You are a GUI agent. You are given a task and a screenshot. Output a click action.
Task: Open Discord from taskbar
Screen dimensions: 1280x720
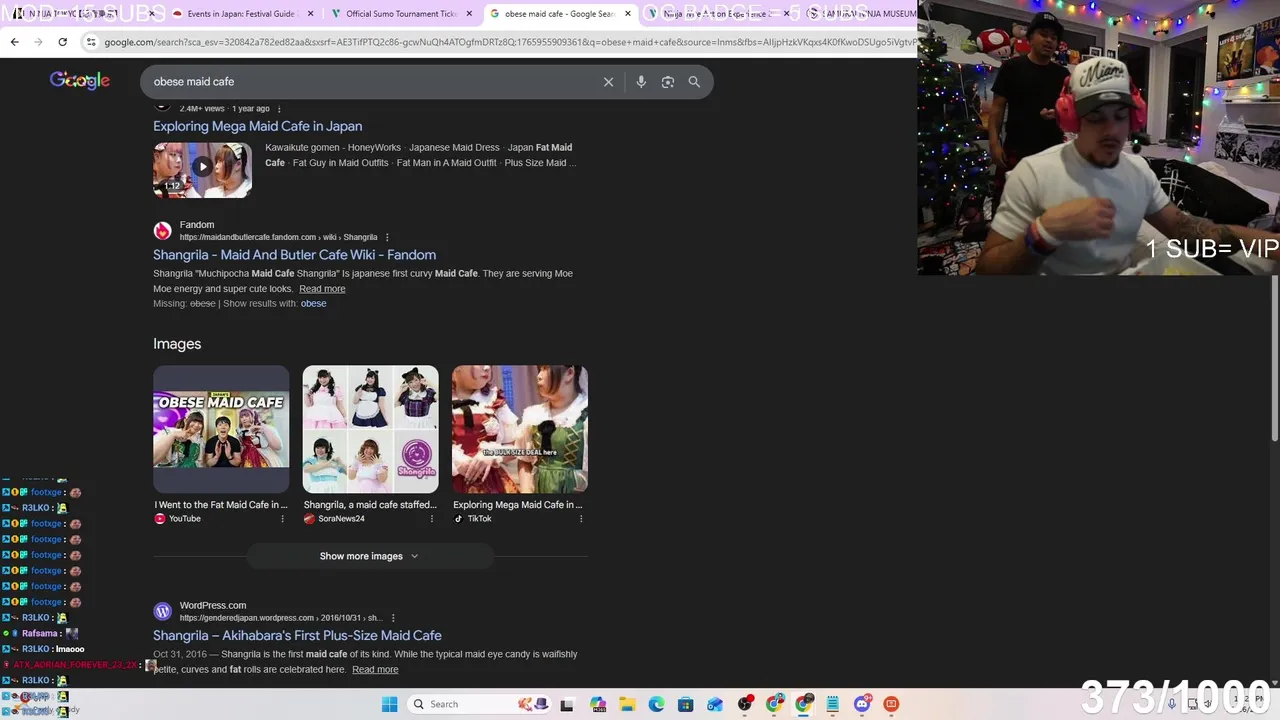(x=862, y=704)
